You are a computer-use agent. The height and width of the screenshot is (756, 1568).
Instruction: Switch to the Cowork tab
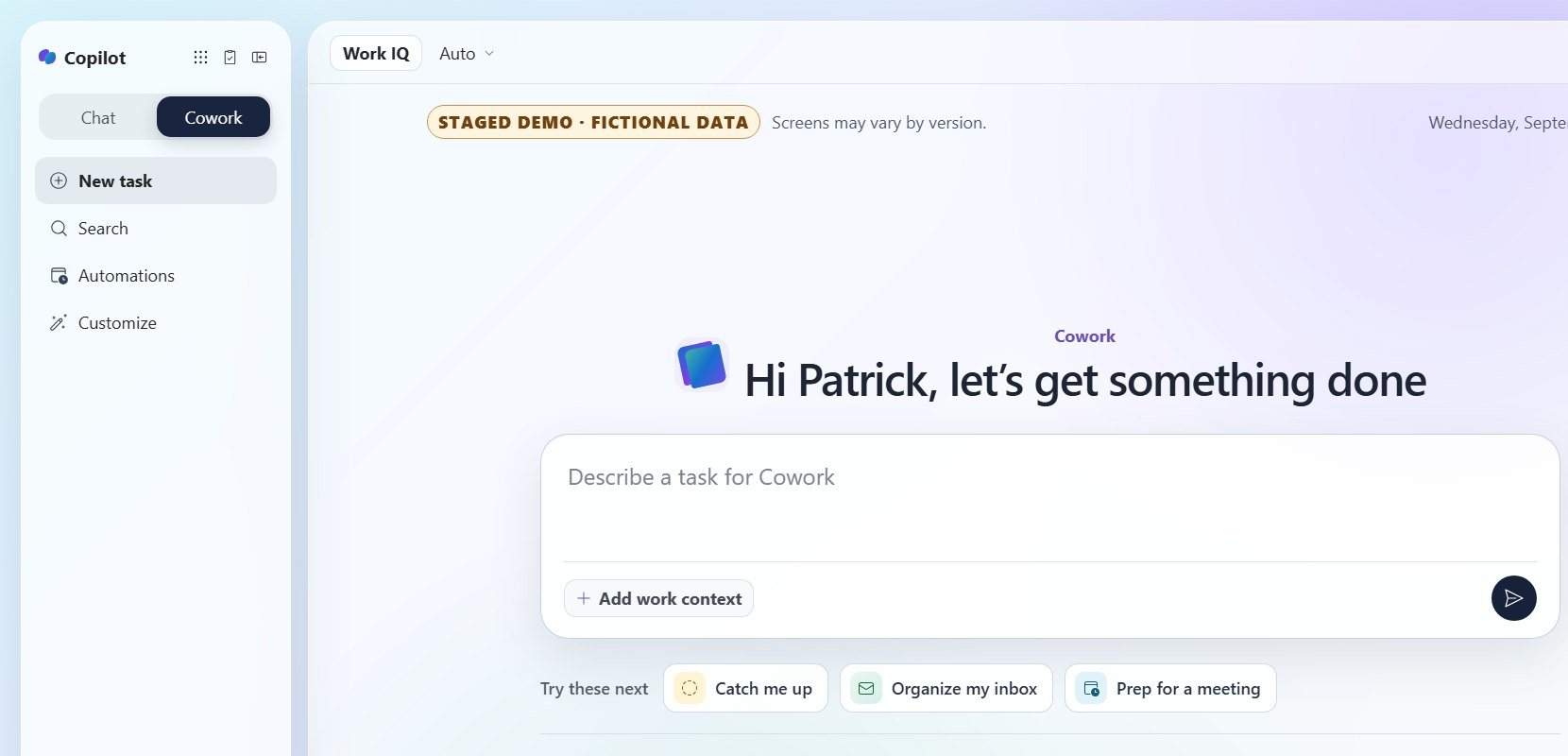click(x=213, y=117)
